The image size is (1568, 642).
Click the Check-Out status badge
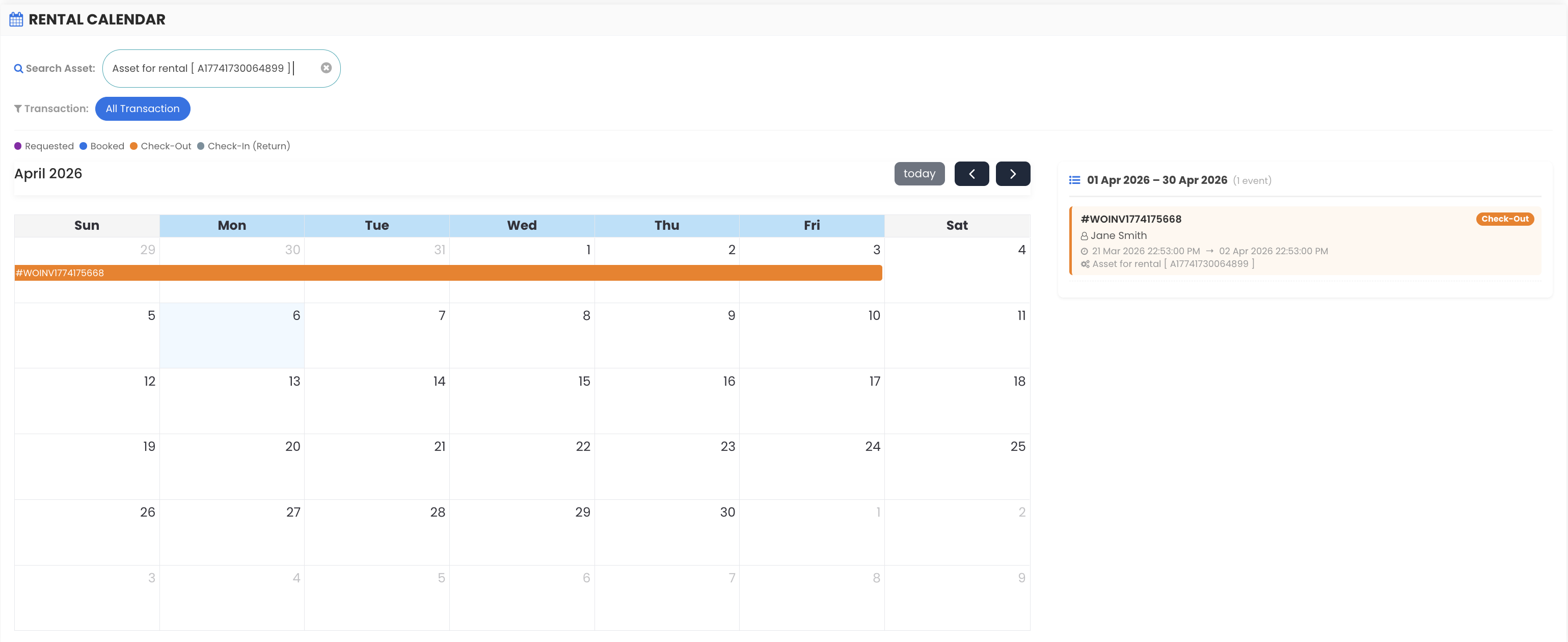(1504, 219)
